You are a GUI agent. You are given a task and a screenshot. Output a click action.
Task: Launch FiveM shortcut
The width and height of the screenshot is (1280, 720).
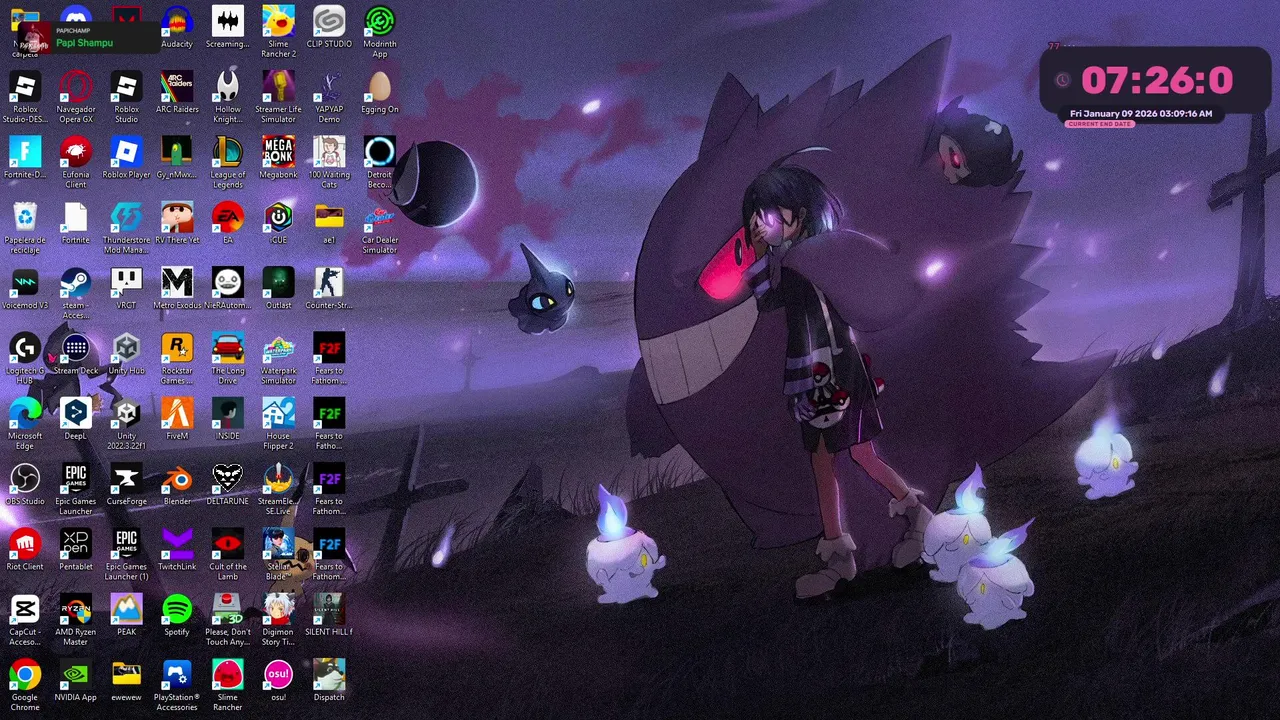pyautogui.click(x=177, y=413)
